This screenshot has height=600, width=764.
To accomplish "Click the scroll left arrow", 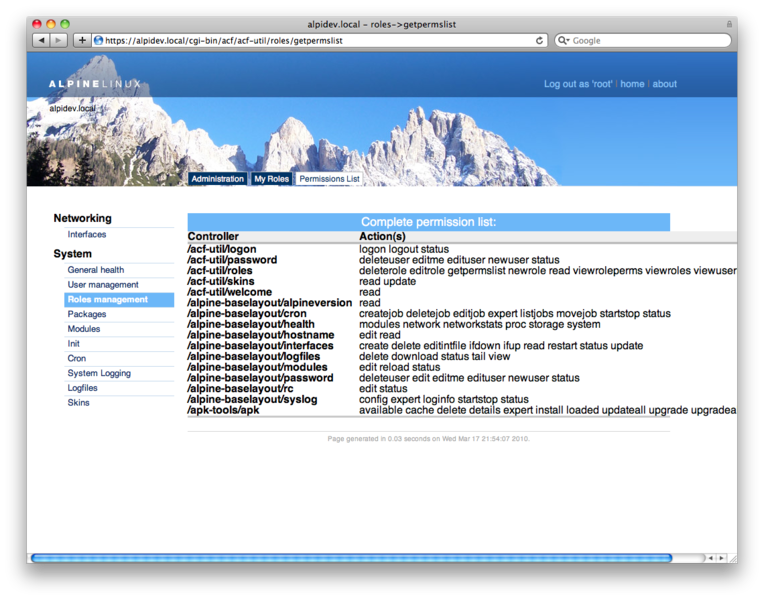I will (x=711, y=558).
